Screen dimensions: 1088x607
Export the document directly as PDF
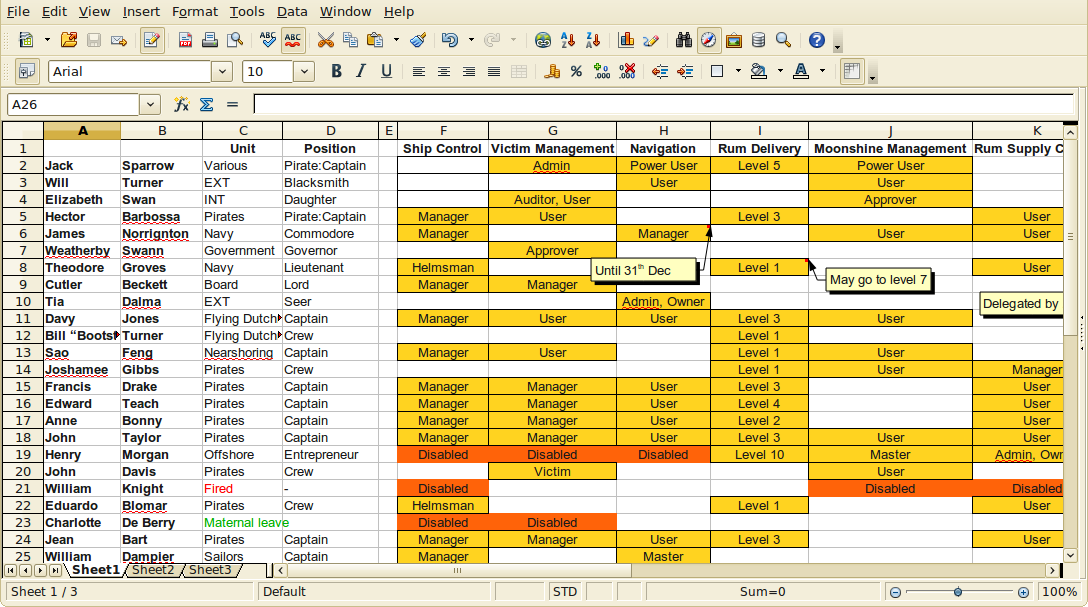pyautogui.click(x=185, y=40)
